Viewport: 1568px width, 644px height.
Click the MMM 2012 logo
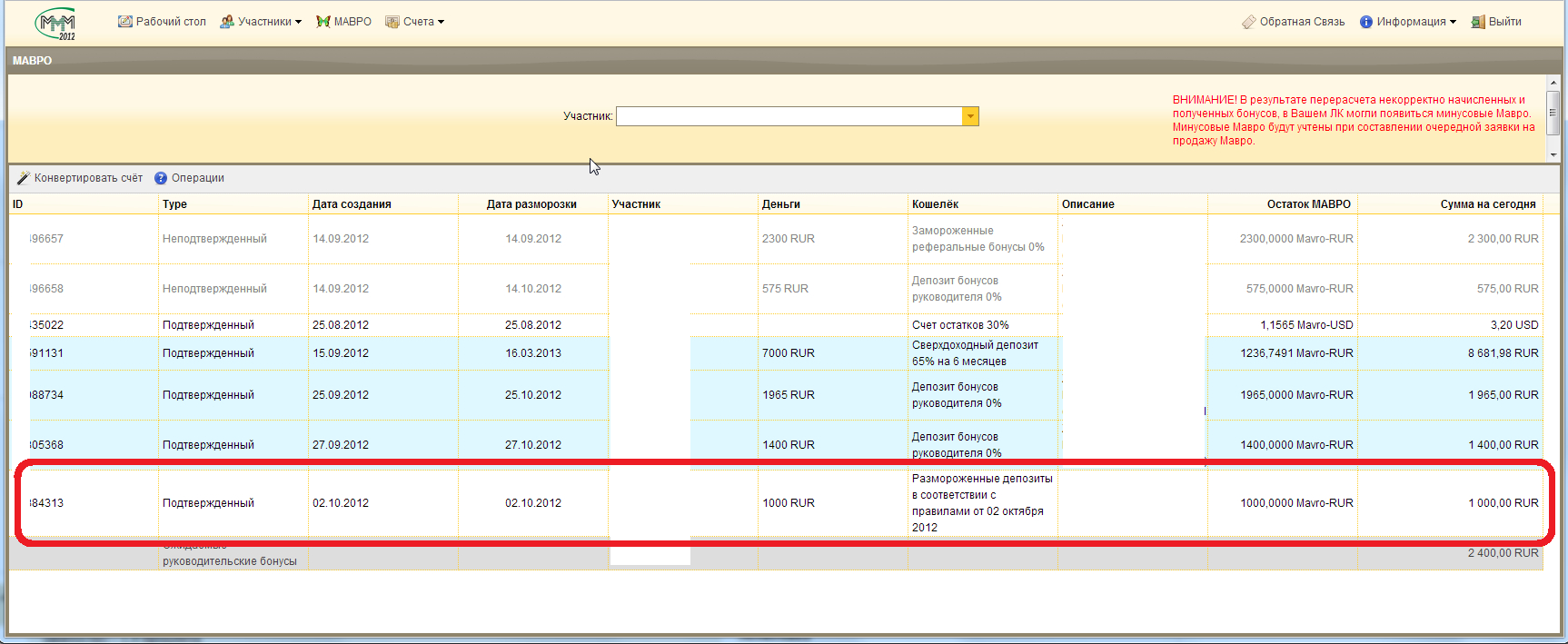(55, 24)
